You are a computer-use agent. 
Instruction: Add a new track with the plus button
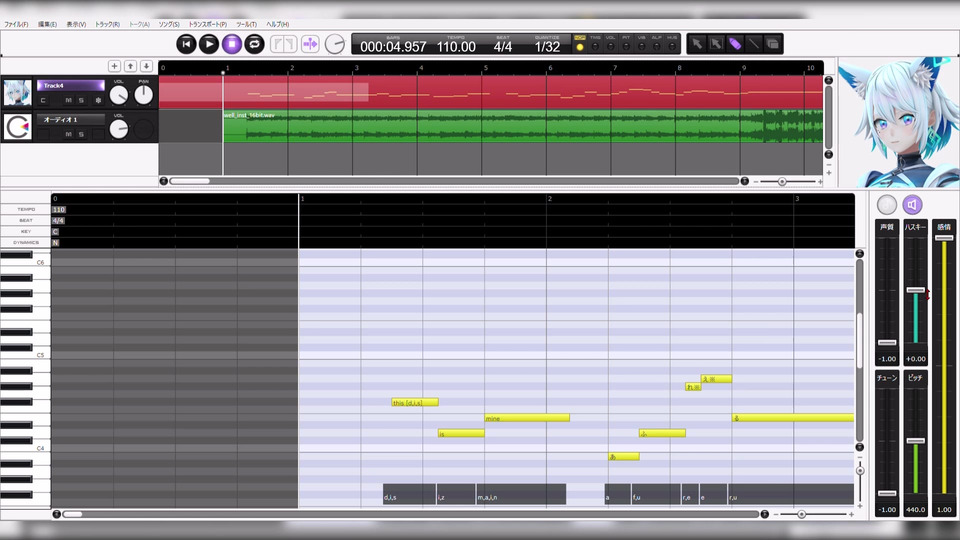(x=114, y=66)
